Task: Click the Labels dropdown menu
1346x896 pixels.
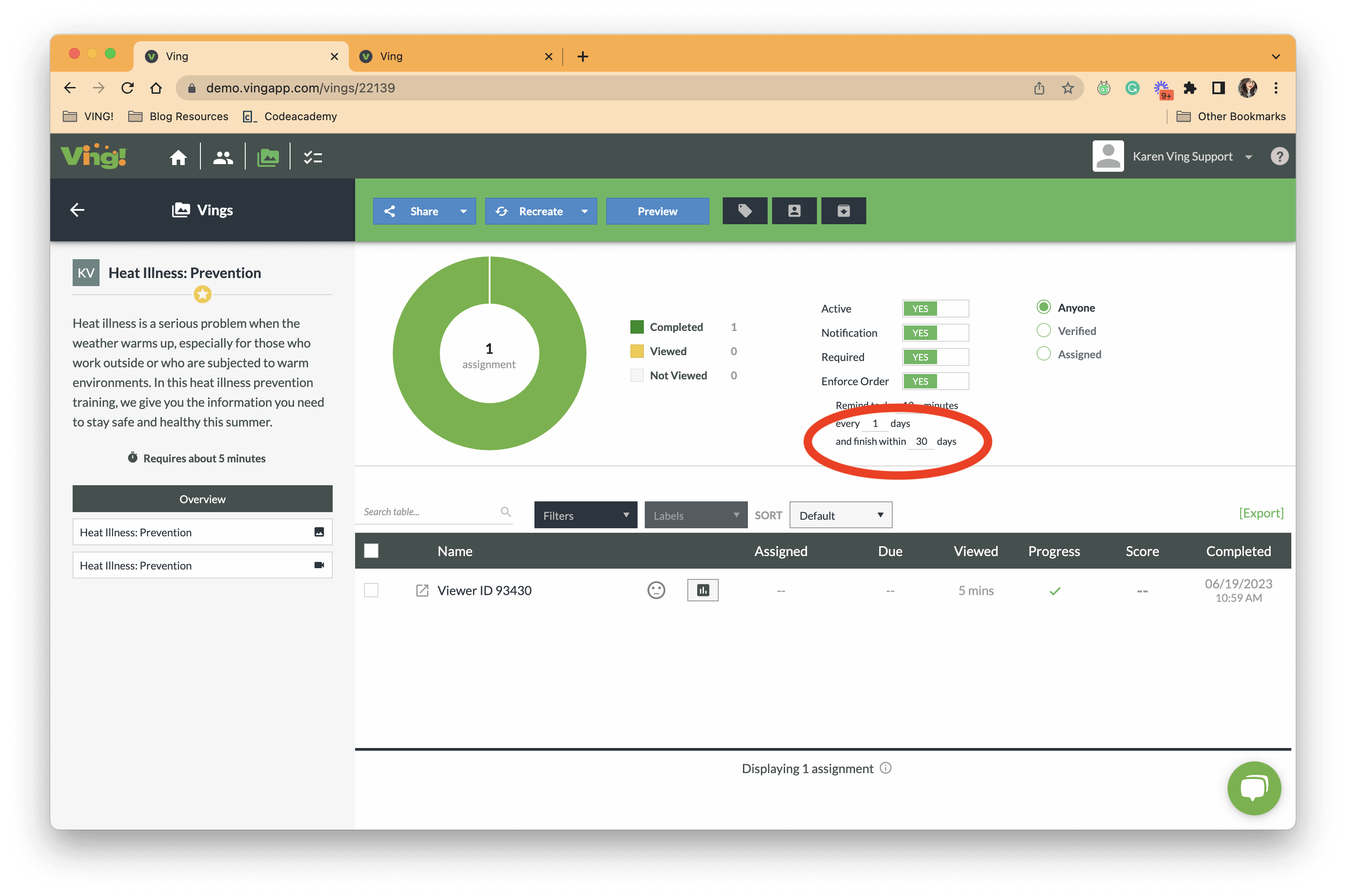Action: (x=694, y=515)
